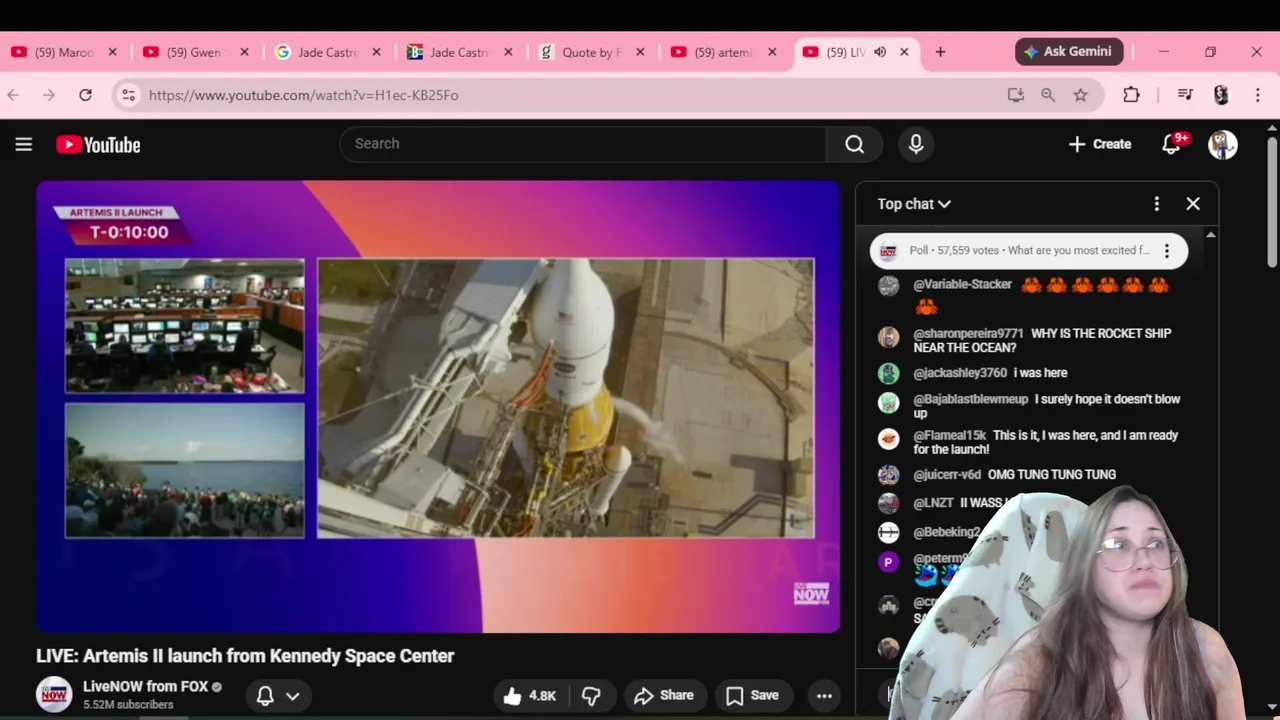Click the @Flameal15k username in chat
Image resolution: width=1280 pixels, height=720 pixels.
950,436
